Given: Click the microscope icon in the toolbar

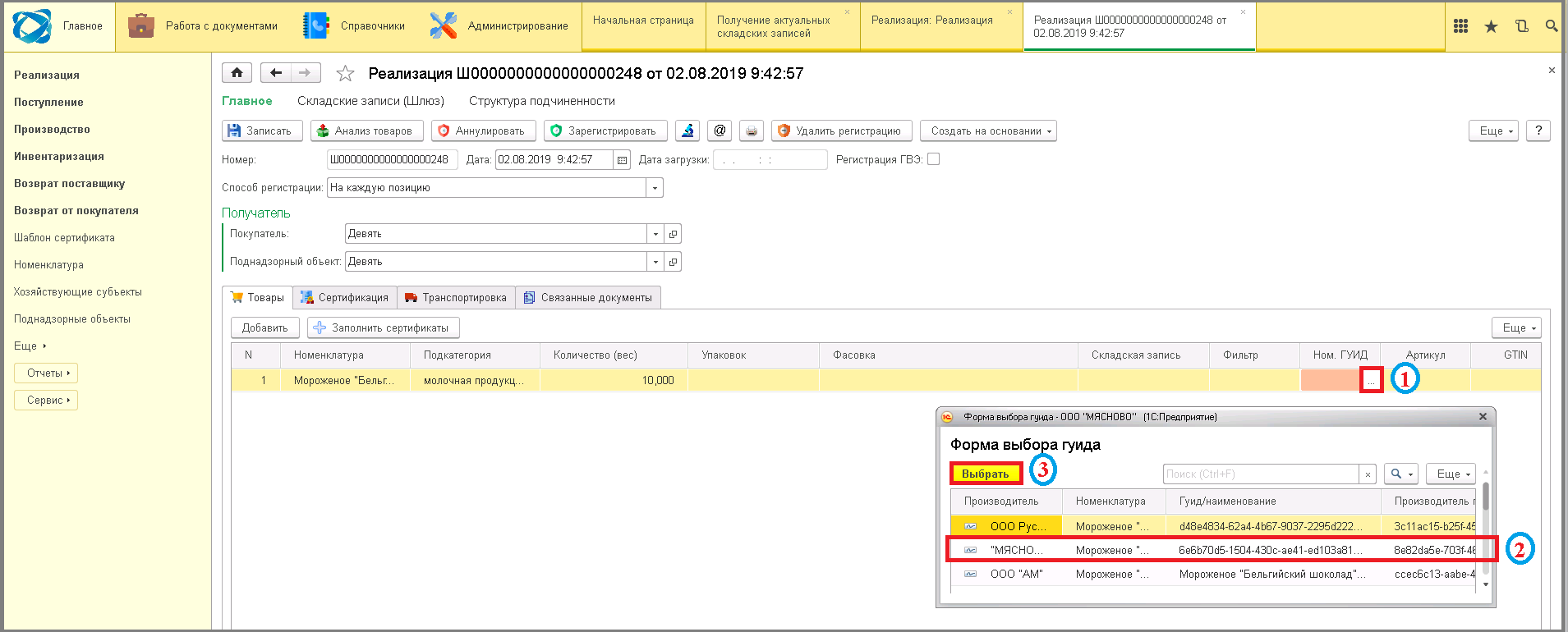Looking at the screenshot, I should coord(687,131).
